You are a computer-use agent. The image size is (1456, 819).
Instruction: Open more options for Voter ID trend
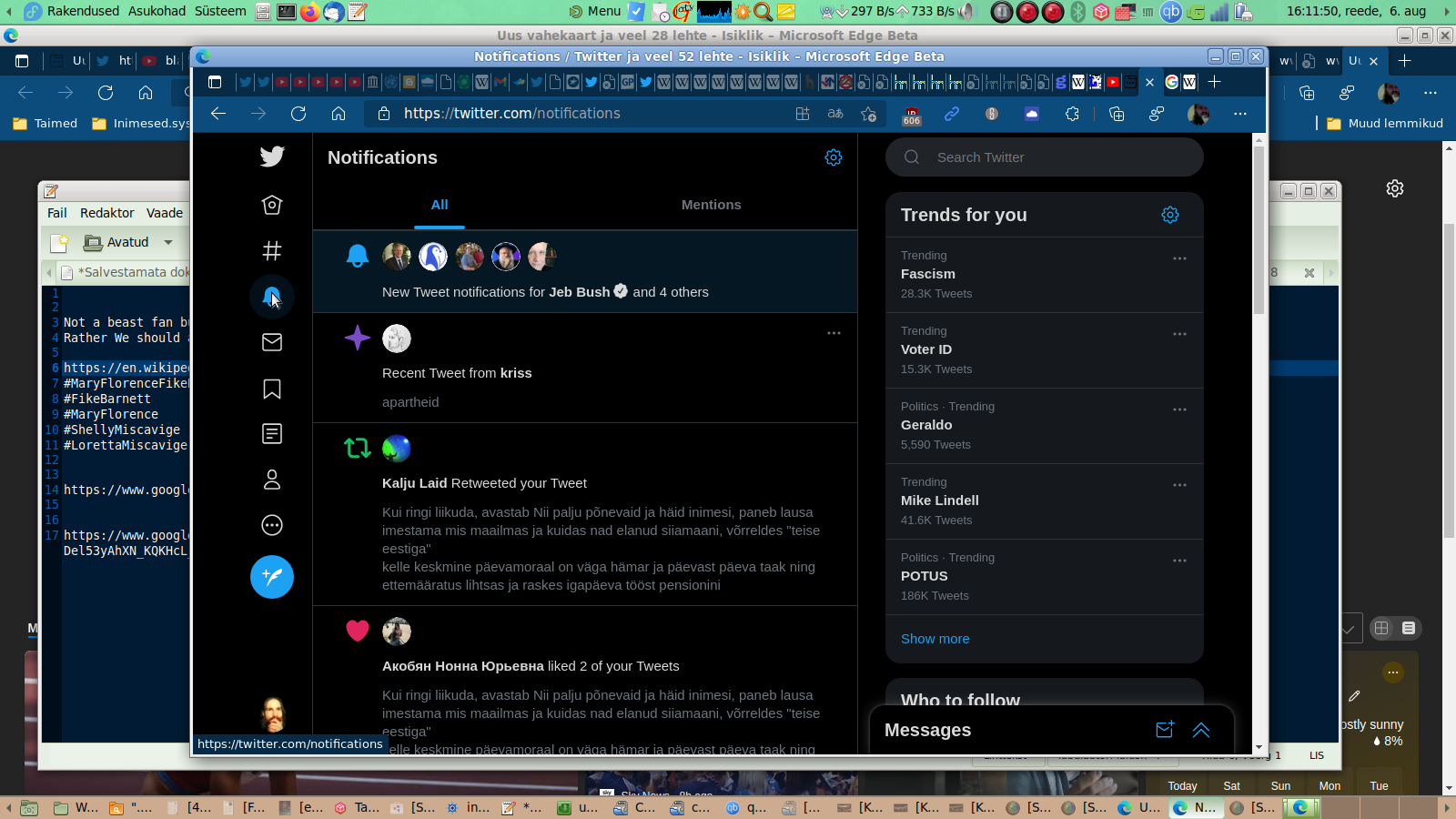tap(1179, 334)
